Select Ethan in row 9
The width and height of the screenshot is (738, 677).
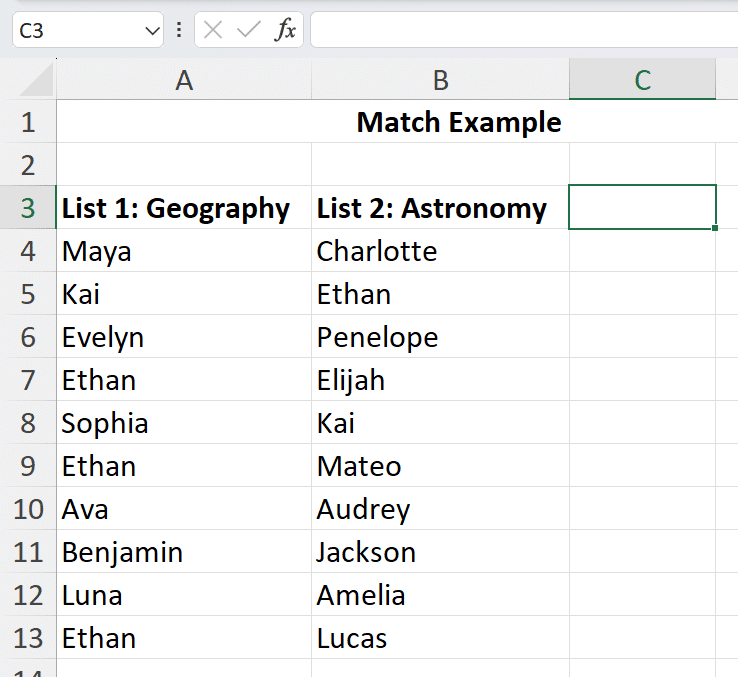tap(184, 466)
